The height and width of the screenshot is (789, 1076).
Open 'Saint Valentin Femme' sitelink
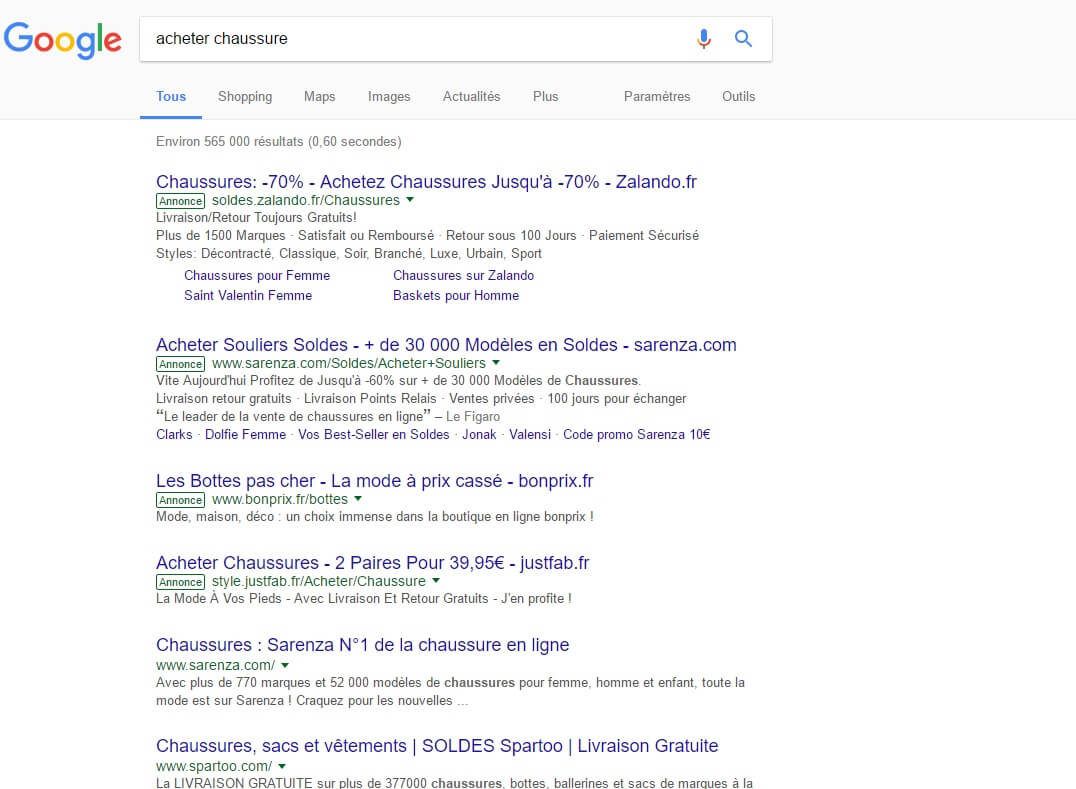point(248,296)
